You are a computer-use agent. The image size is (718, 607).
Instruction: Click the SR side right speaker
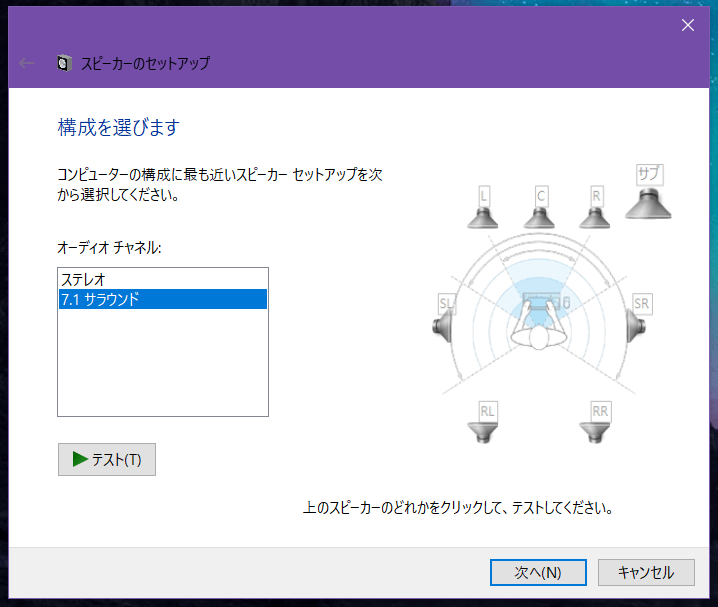click(x=636, y=326)
